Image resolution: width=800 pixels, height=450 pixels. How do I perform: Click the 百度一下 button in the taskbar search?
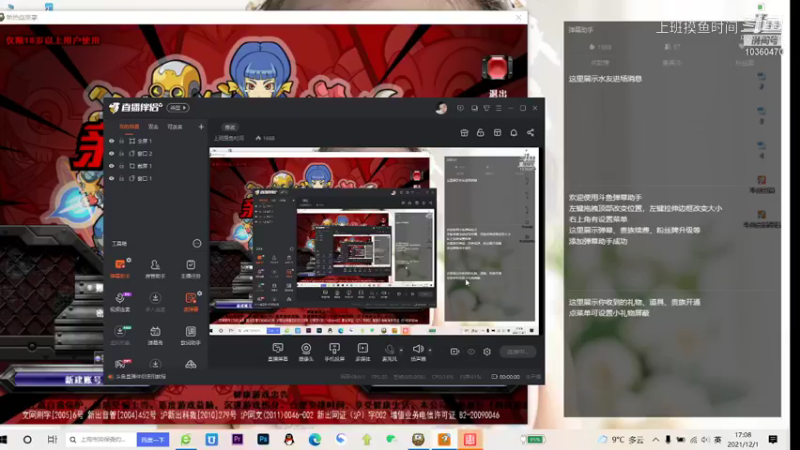[x=153, y=439]
